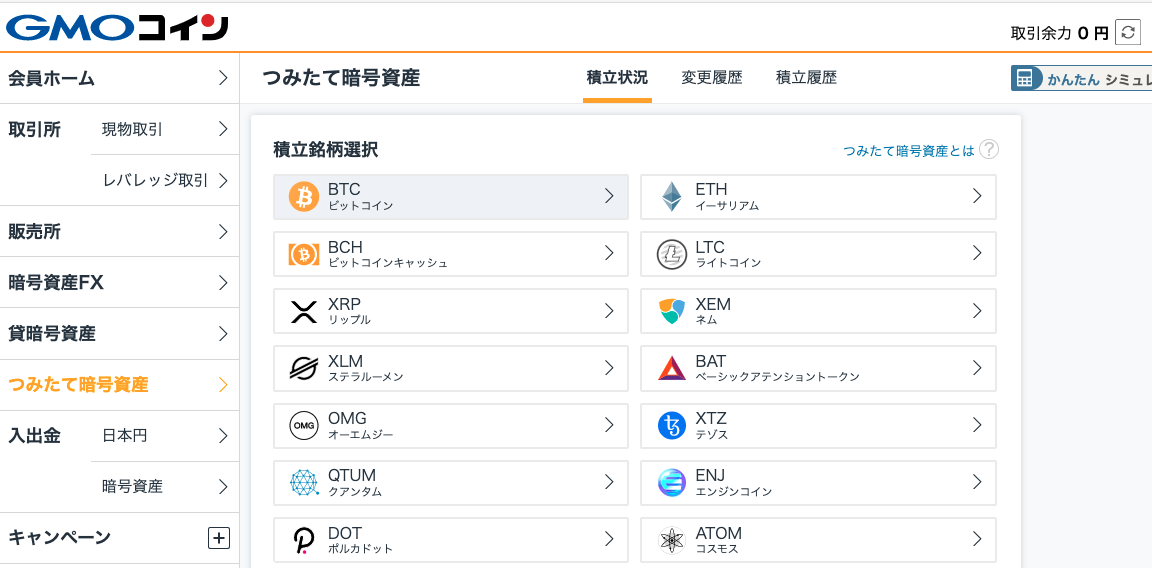Click the BAT triangle logo icon
1152x568 pixels.
[672, 368]
